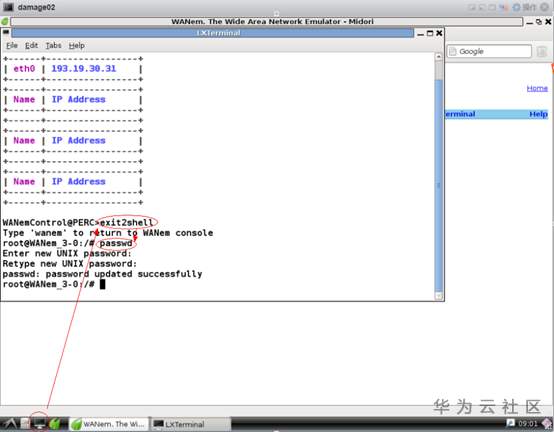Click the eth0 interface name in terminal
The image size is (554, 432).
click(x=24, y=69)
